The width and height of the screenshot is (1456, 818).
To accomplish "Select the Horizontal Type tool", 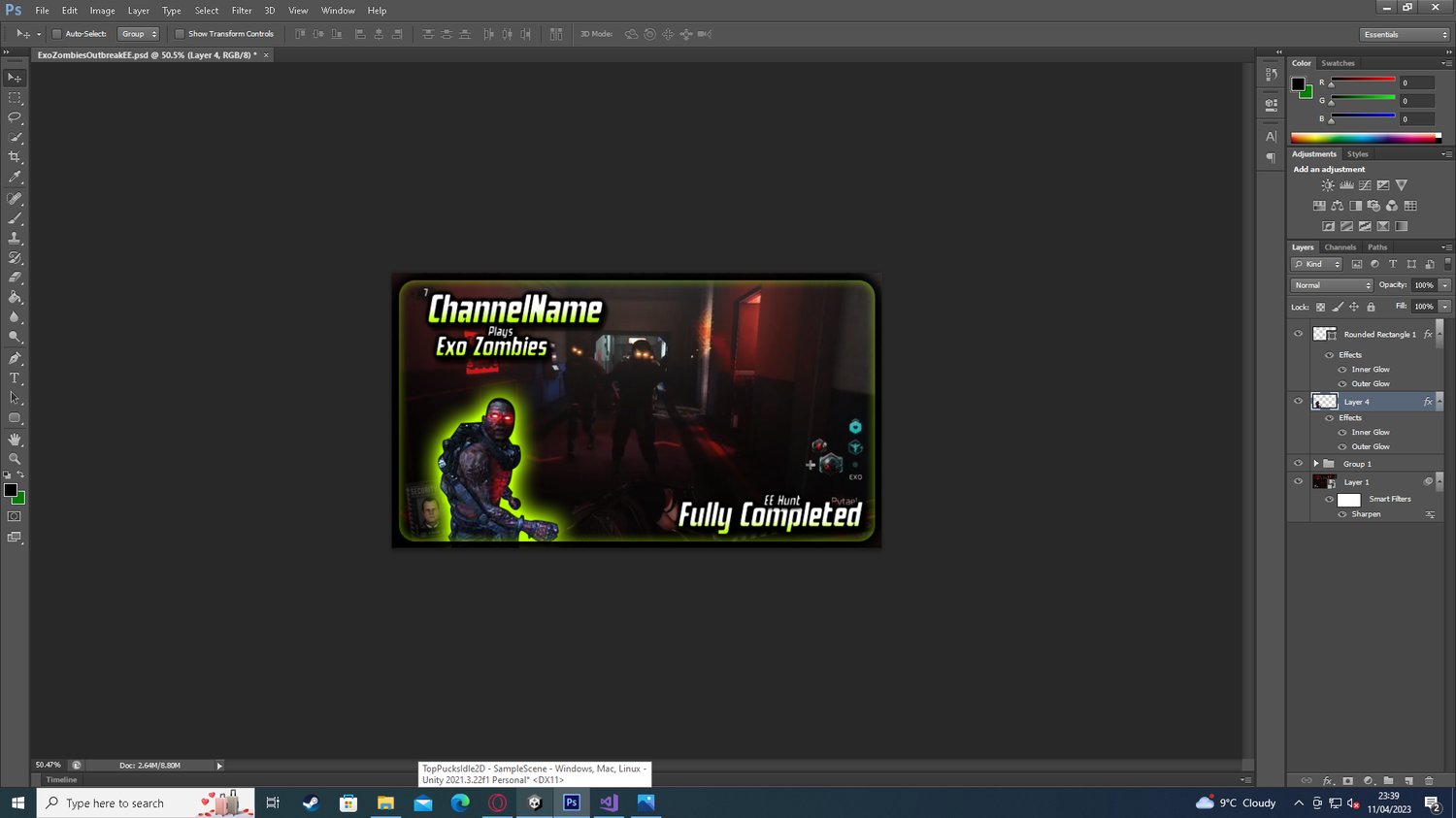I will [x=15, y=378].
